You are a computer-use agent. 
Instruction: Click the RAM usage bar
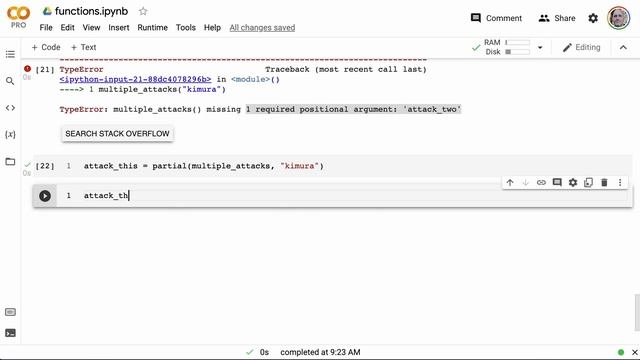pyautogui.click(x=517, y=42)
